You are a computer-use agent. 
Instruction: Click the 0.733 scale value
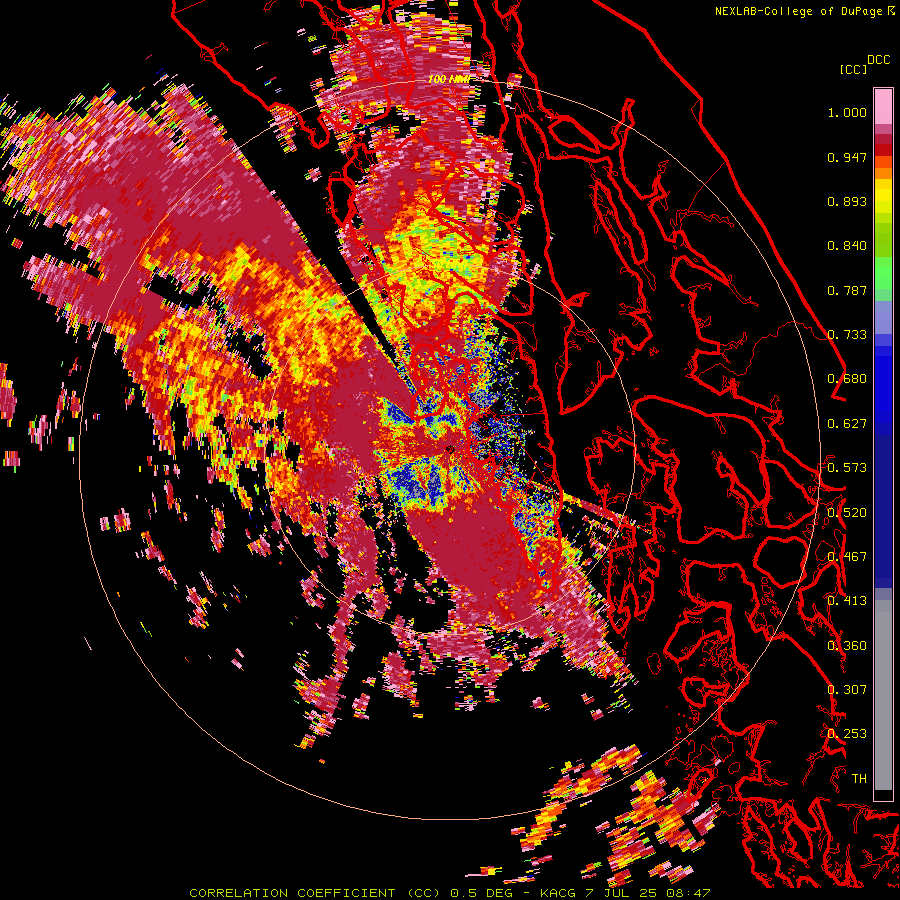pos(847,335)
